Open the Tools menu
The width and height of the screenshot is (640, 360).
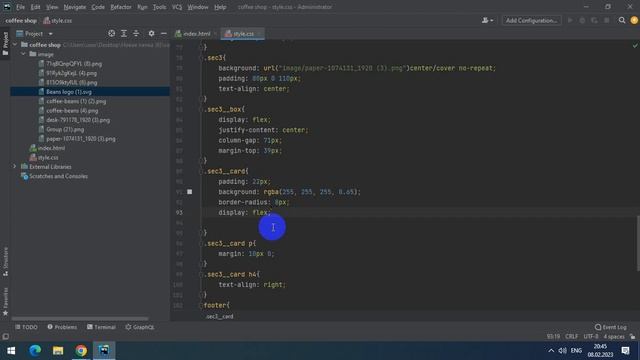click(159, 7)
